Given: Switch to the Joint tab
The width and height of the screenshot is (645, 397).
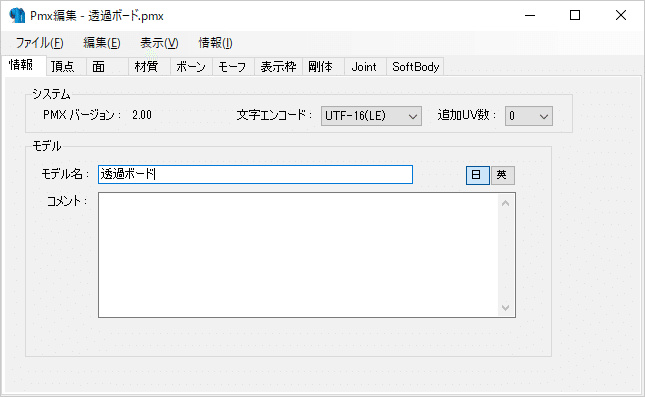Looking at the screenshot, I should tap(364, 67).
